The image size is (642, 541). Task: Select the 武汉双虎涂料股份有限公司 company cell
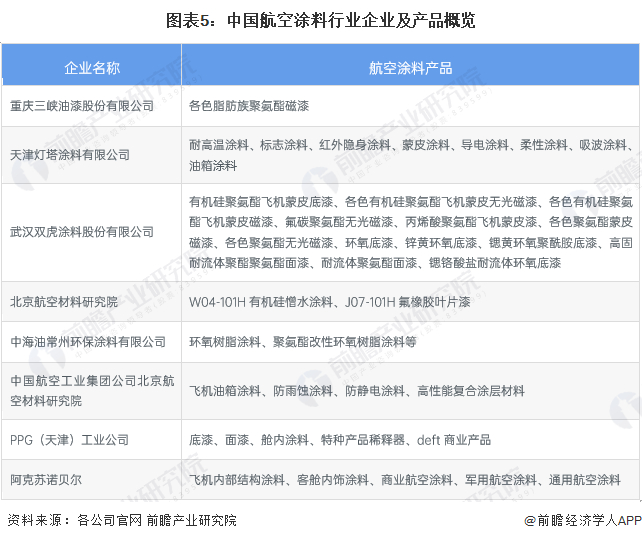(x=92, y=232)
